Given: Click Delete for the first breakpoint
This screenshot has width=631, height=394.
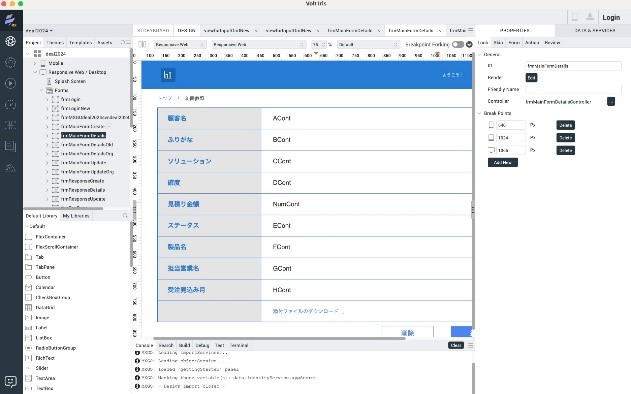Looking at the screenshot, I should [565, 125].
